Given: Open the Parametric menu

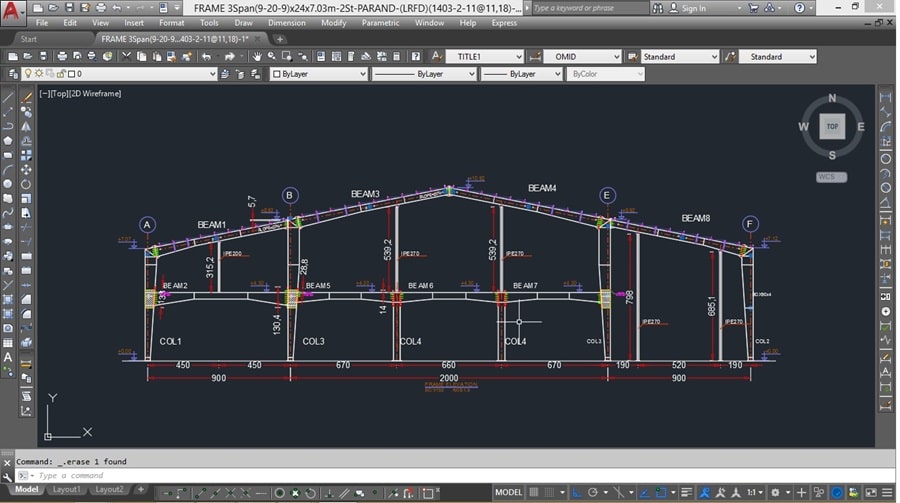Looking at the screenshot, I should 380,23.
